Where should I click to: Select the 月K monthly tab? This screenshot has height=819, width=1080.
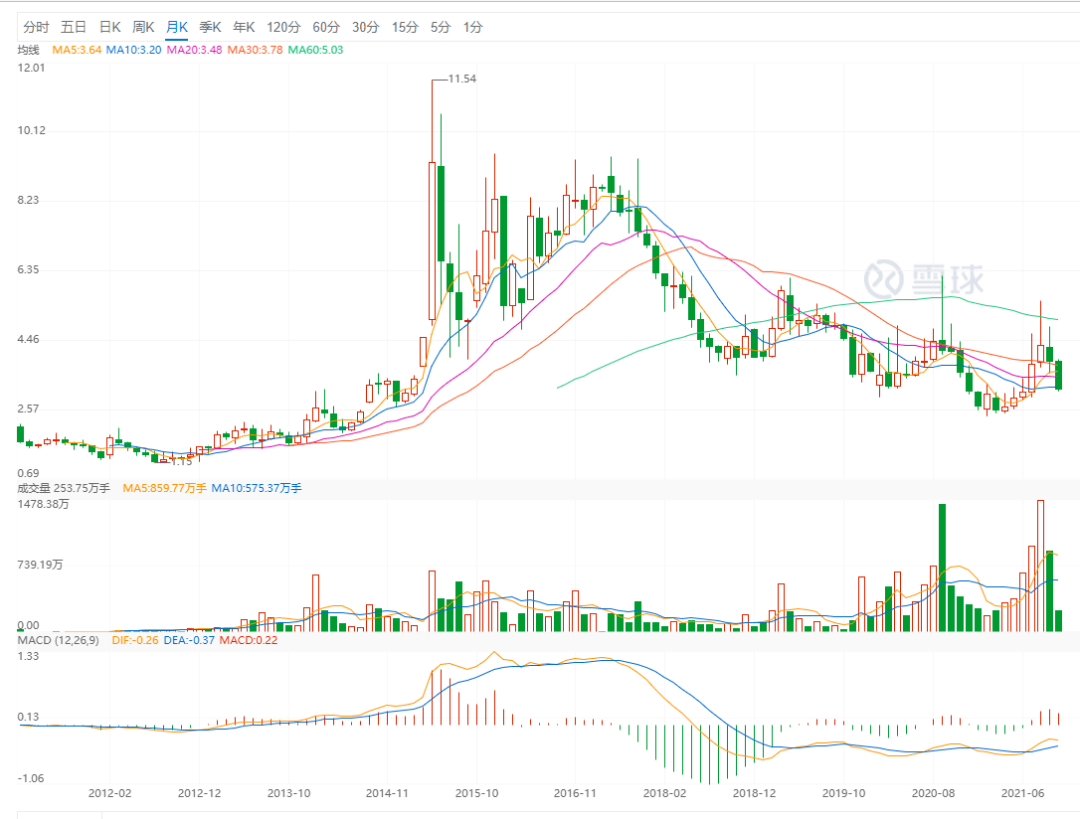coord(177,28)
